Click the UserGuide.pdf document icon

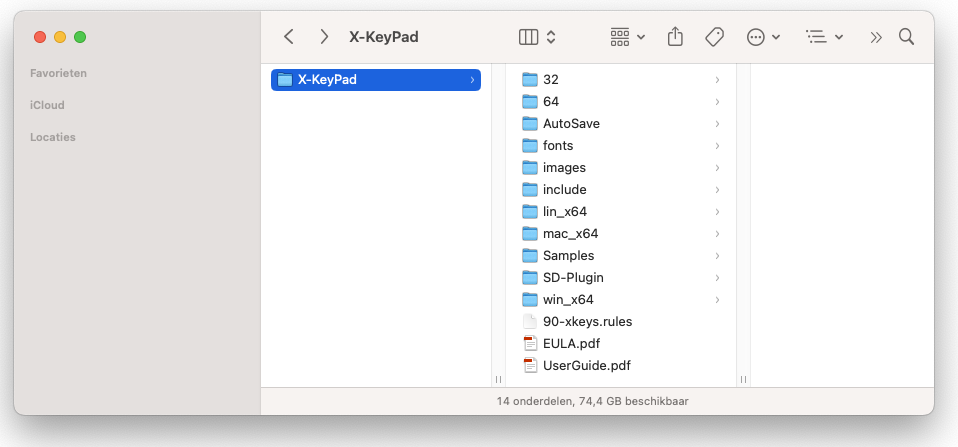point(530,365)
